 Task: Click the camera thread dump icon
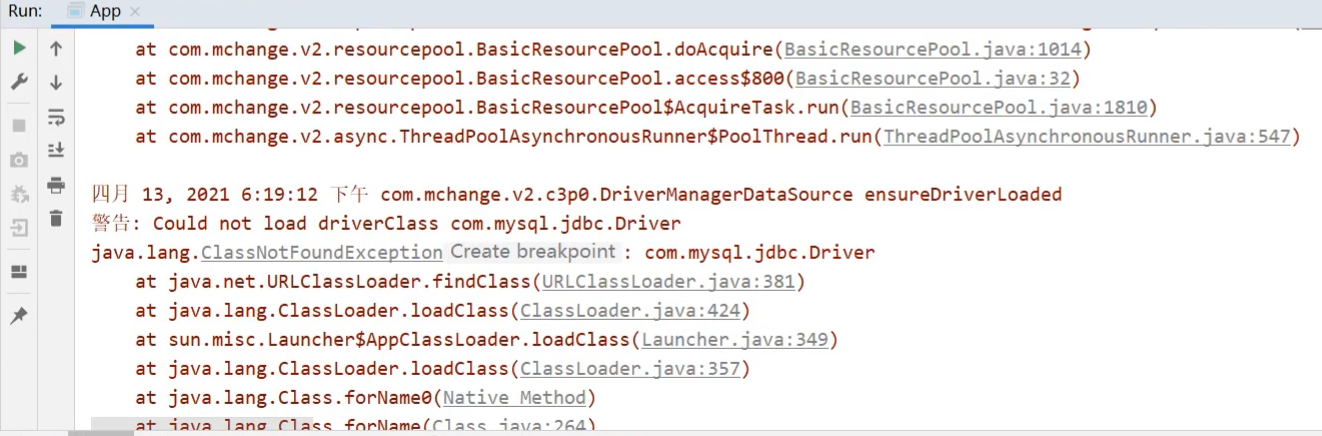coord(19,160)
